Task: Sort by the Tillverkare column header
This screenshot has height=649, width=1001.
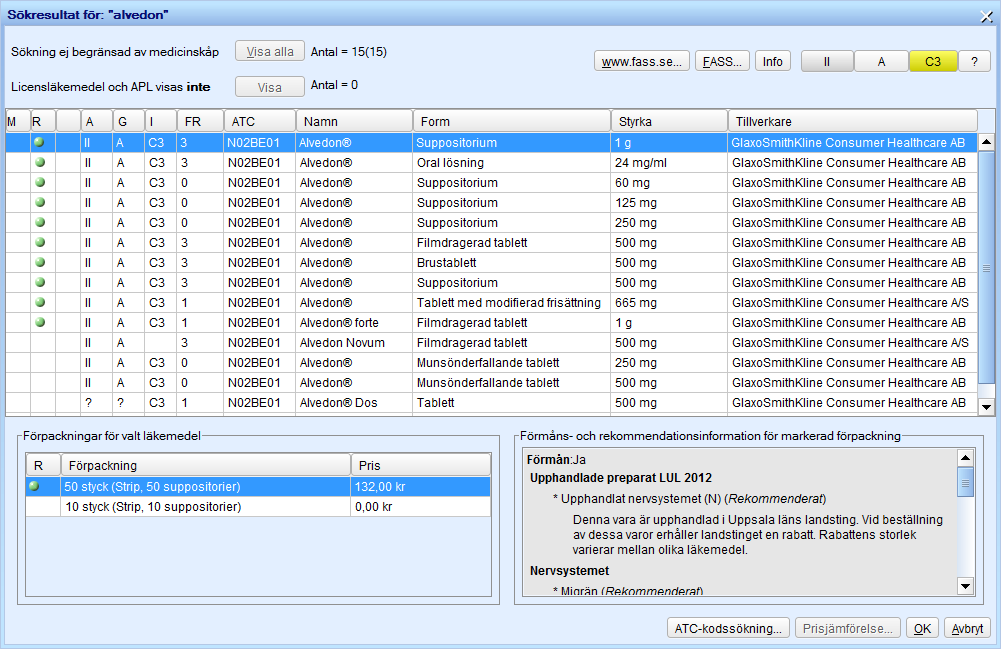Action: coord(852,121)
